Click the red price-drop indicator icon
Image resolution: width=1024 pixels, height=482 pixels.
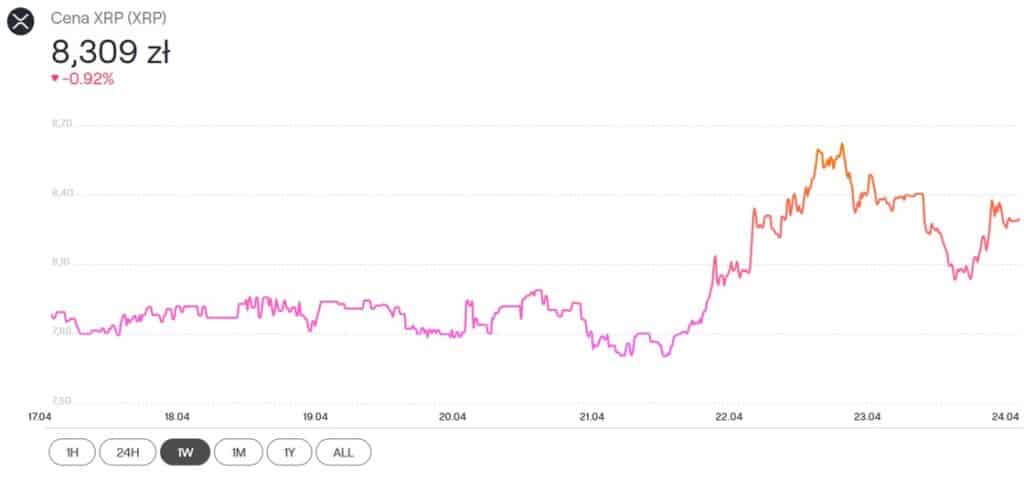coord(54,79)
